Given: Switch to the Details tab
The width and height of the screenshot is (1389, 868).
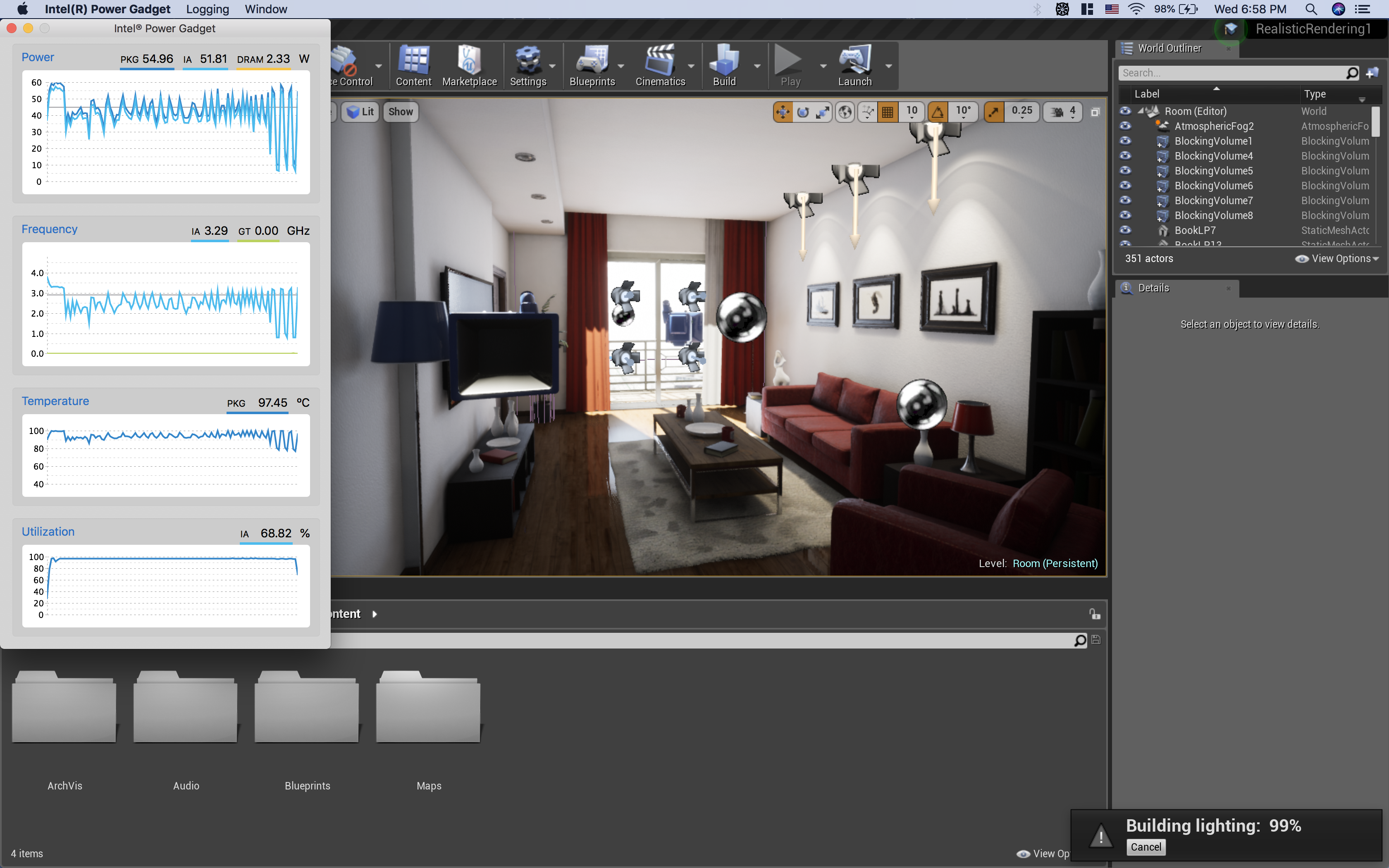Looking at the screenshot, I should coord(1153,288).
